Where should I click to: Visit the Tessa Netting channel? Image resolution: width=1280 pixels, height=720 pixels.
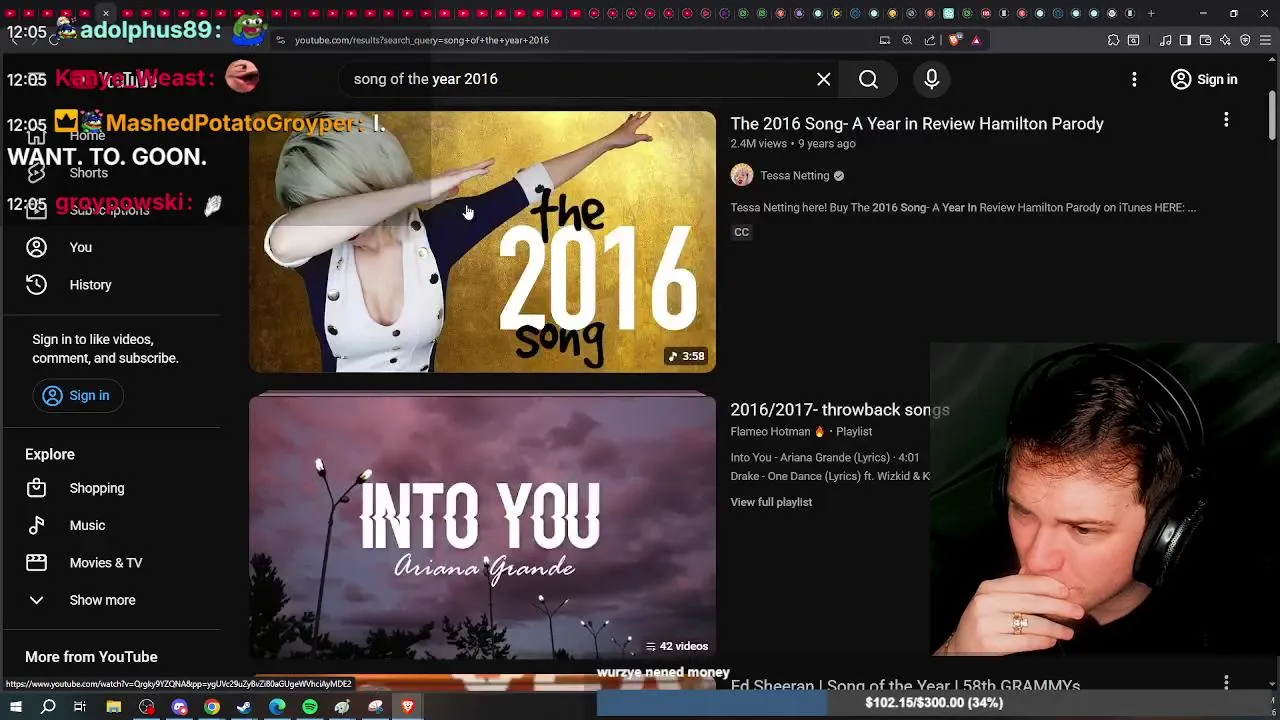(x=795, y=176)
